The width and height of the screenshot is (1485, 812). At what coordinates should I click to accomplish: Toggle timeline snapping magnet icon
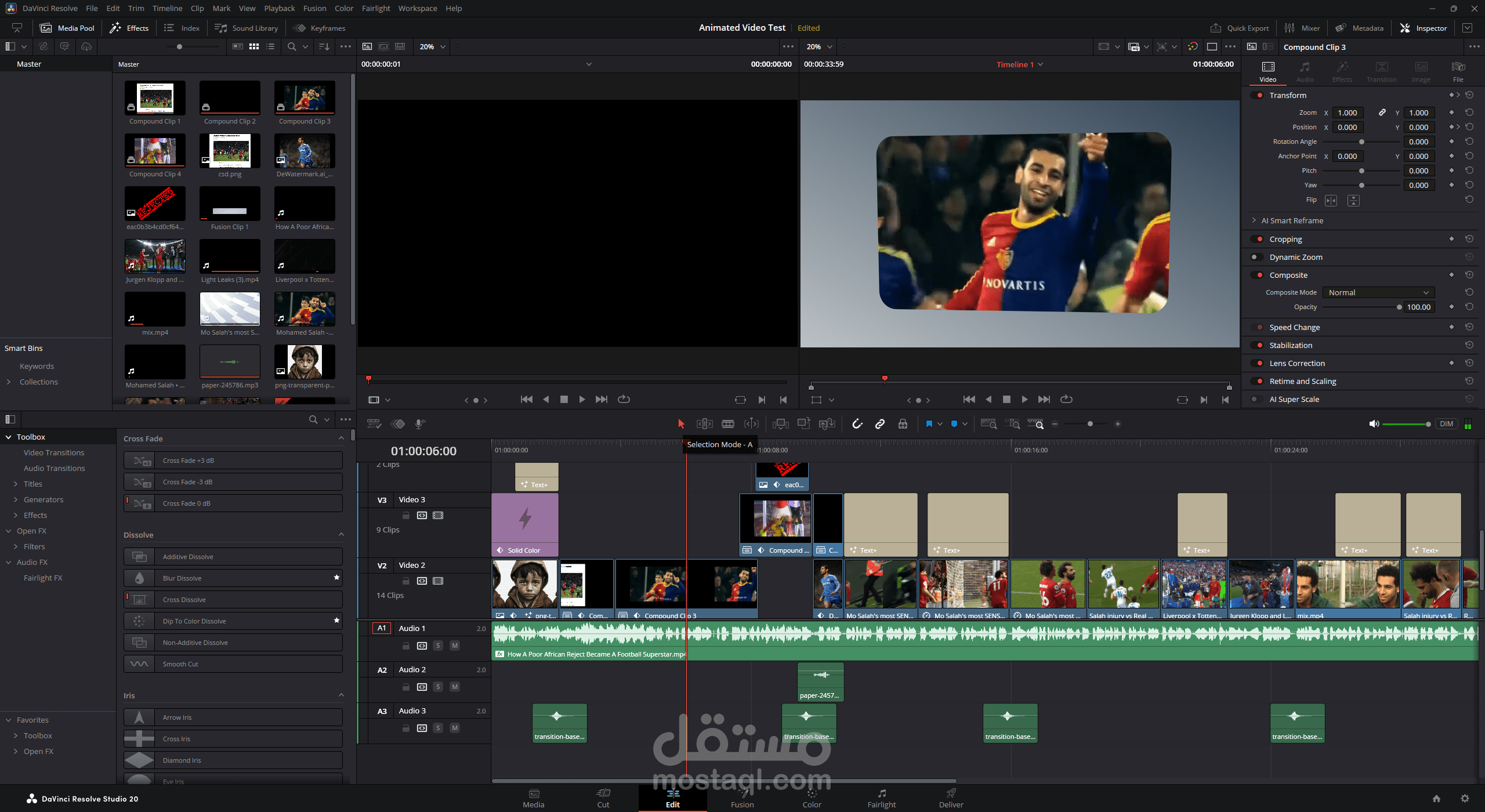pyautogui.click(x=857, y=424)
